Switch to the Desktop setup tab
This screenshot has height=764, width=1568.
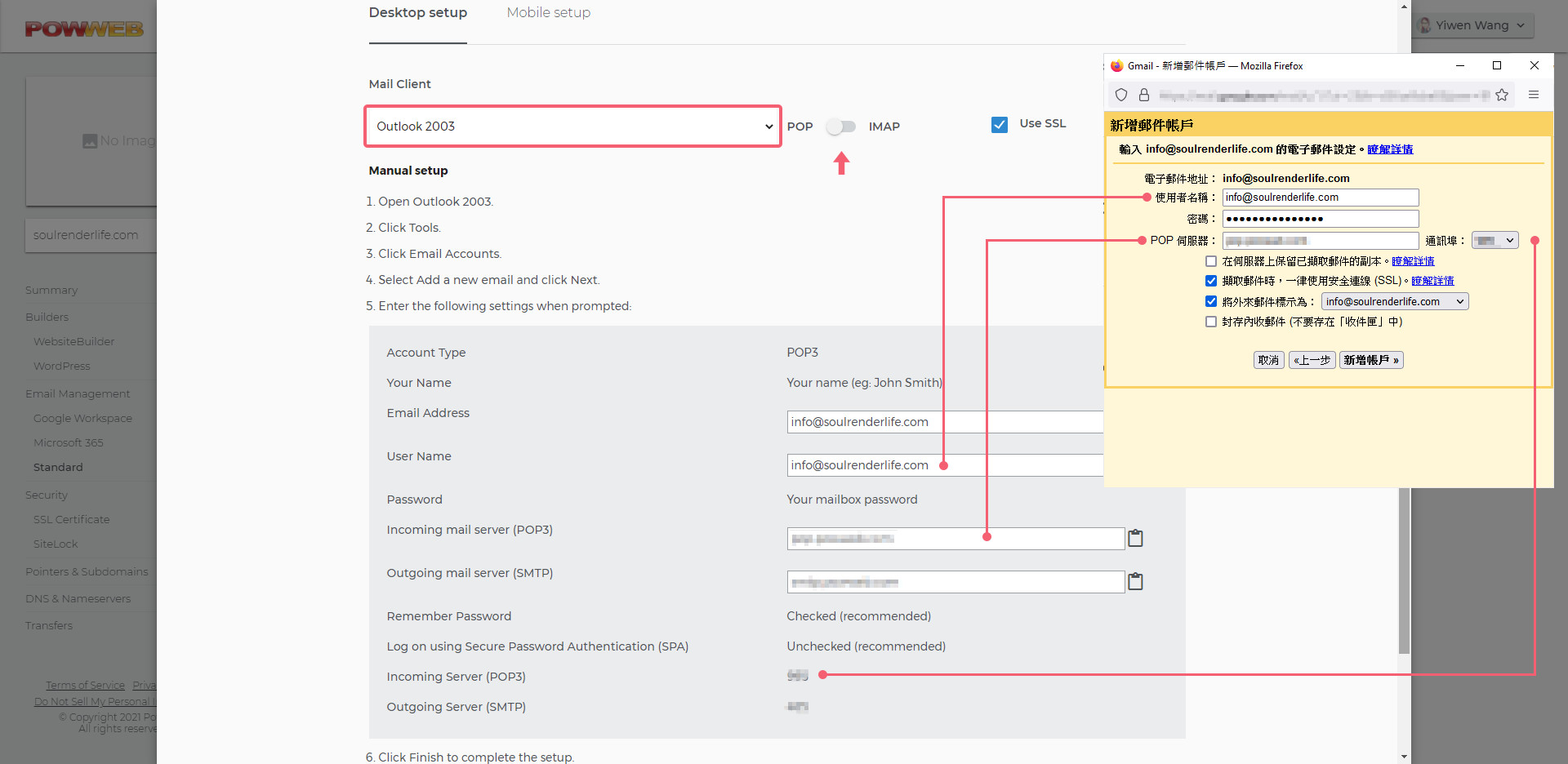click(418, 13)
